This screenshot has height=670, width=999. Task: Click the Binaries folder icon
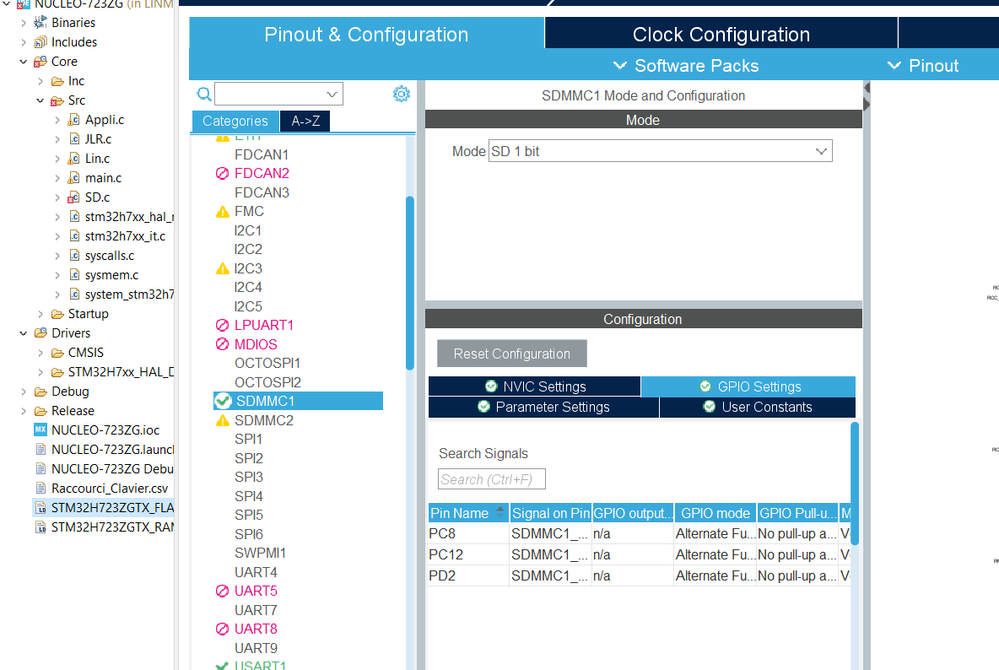41,22
